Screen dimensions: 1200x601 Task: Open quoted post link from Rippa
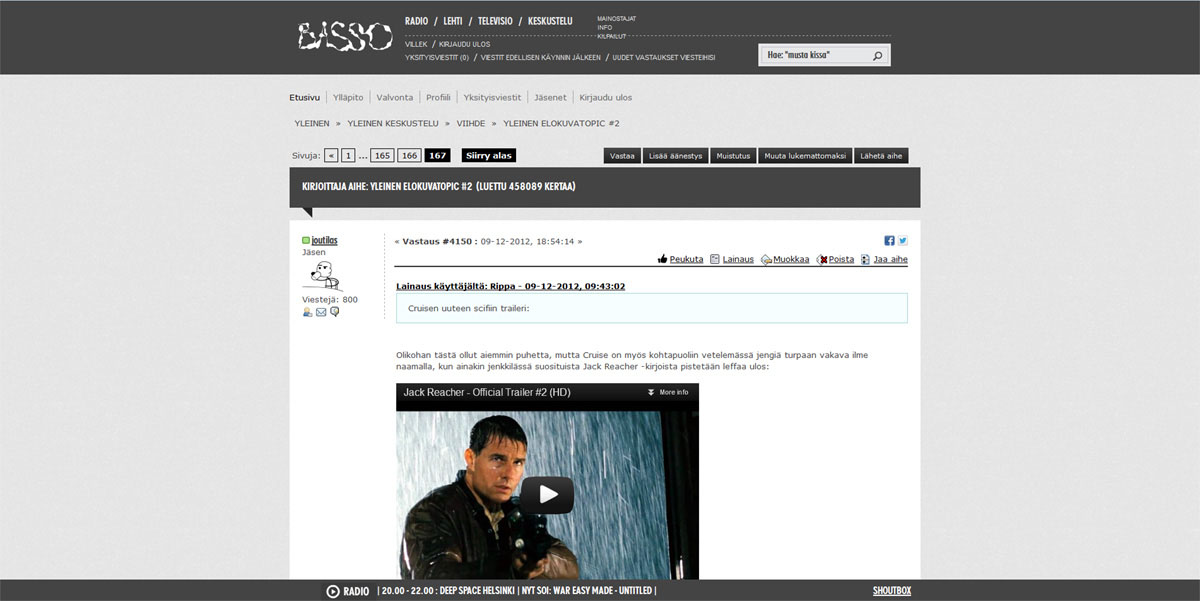[x=511, y=286]
